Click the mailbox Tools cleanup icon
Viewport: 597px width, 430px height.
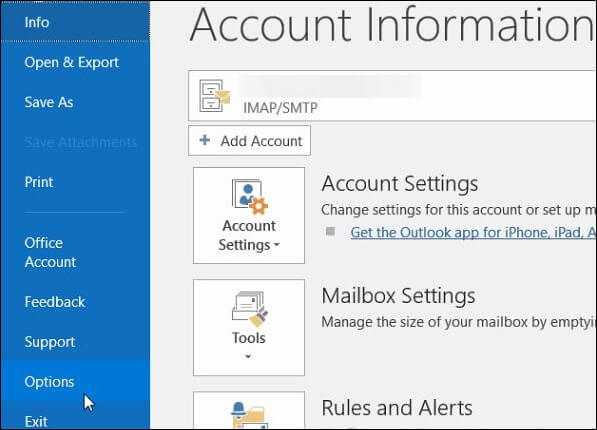(250, 309)
